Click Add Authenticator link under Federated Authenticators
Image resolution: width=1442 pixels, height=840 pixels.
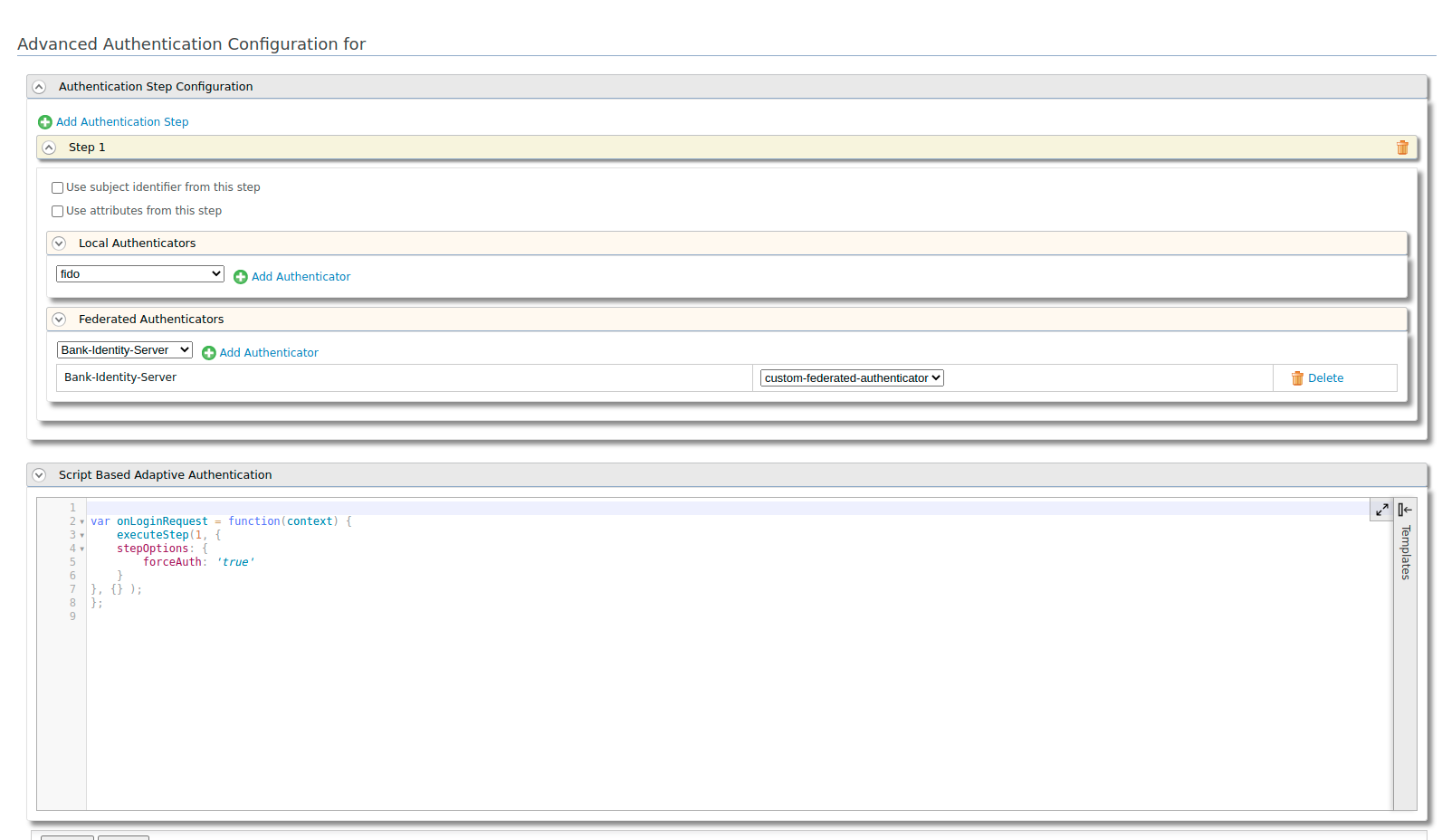pos(269,353)
